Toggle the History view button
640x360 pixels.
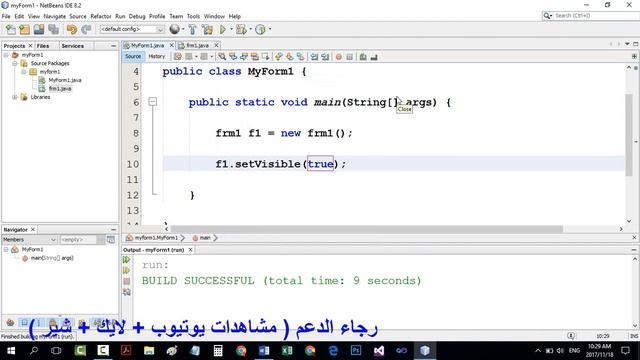pos(156,56)
